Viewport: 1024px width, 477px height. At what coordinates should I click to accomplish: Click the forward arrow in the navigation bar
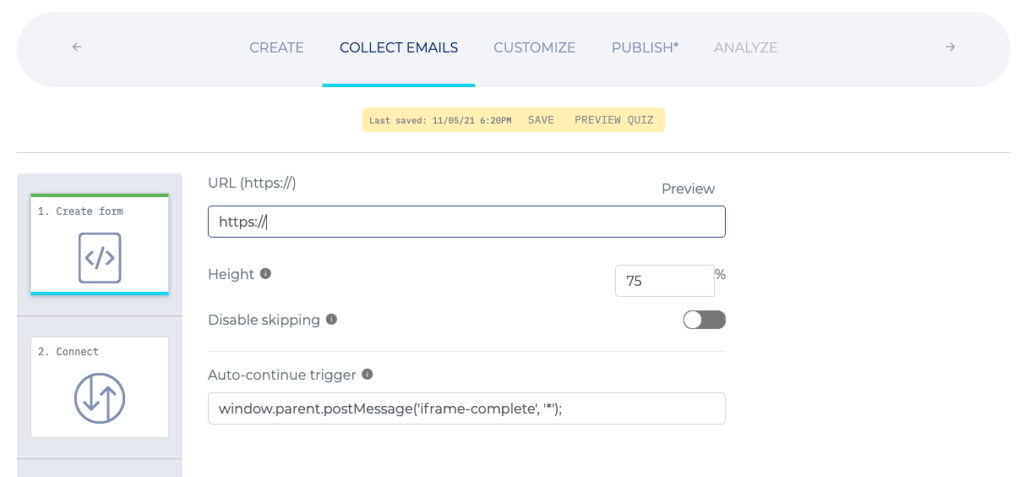click(950, 47)
